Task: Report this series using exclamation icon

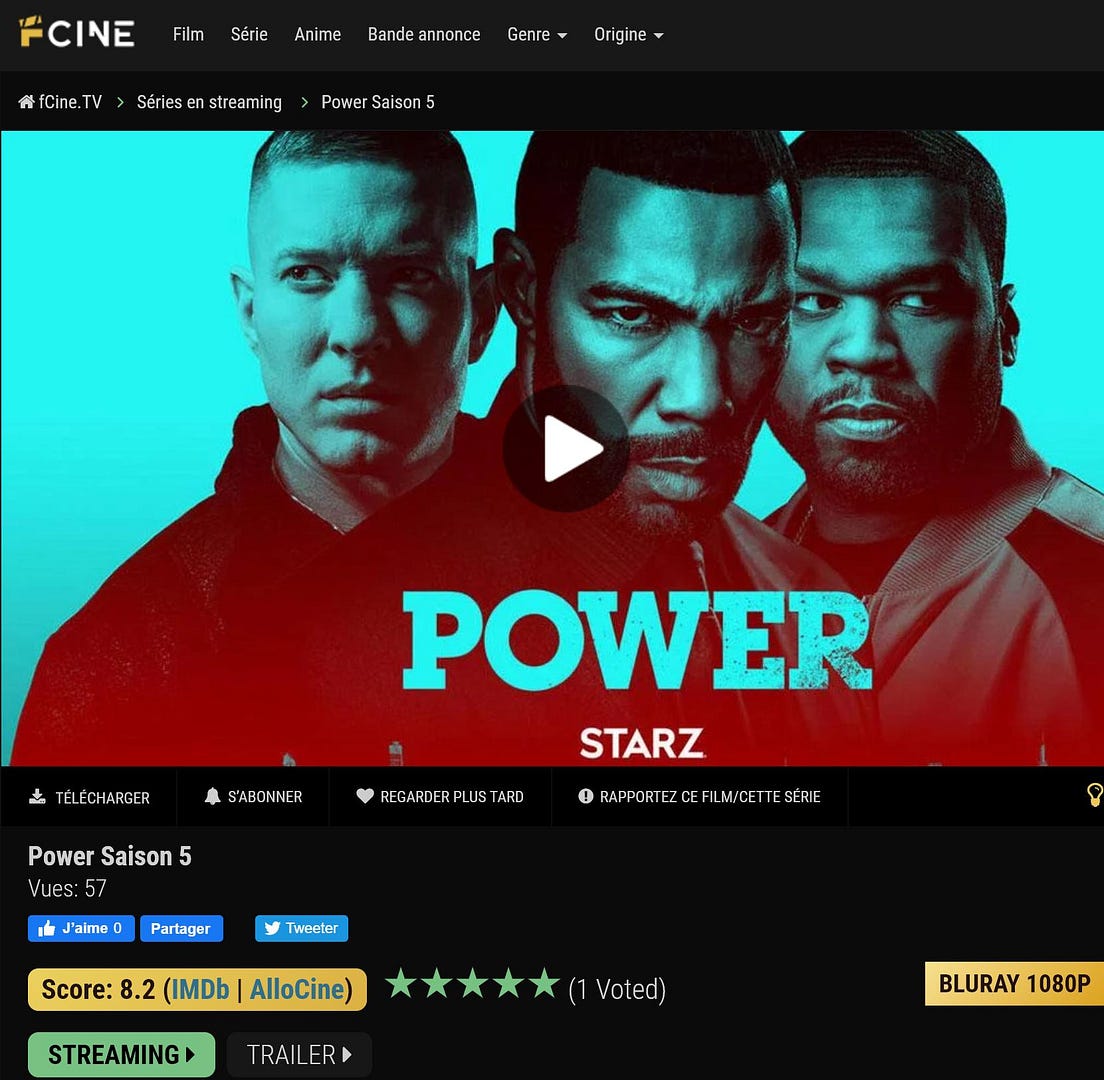Action: point(586,796)
